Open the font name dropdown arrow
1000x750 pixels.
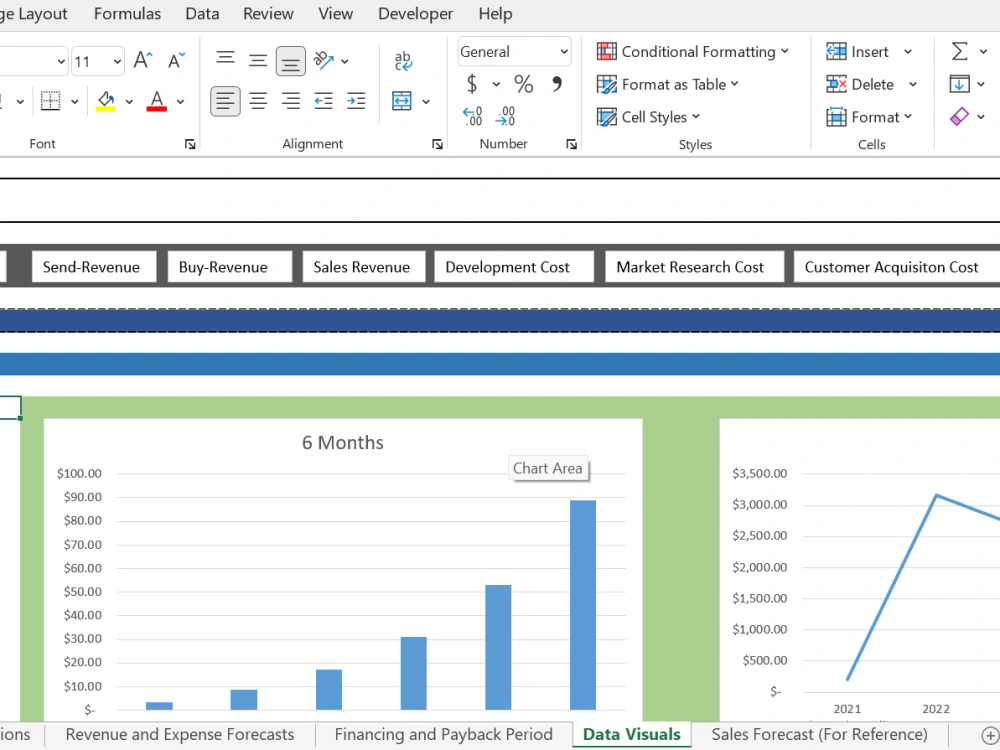click(x=61, y=62)
